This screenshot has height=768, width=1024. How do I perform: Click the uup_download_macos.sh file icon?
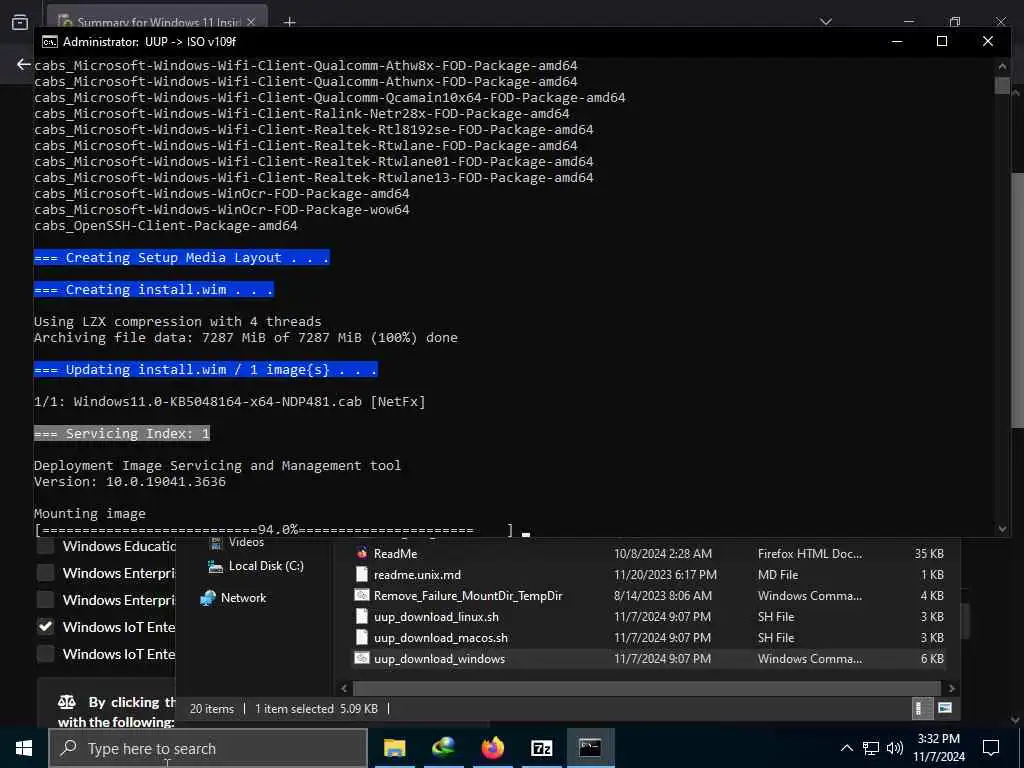pos(362,637)
